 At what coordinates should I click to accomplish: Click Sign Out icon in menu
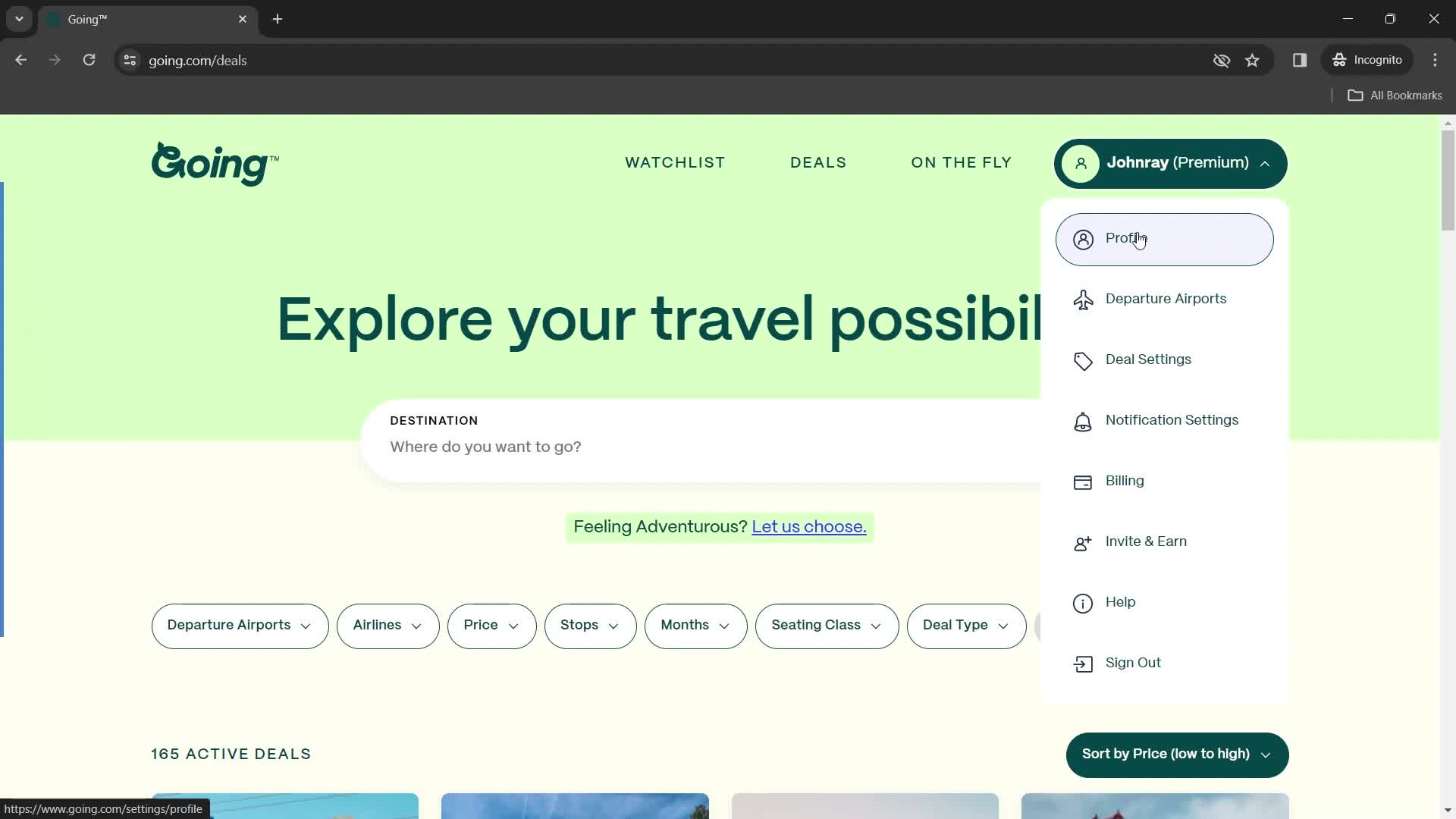[1083, 663]
